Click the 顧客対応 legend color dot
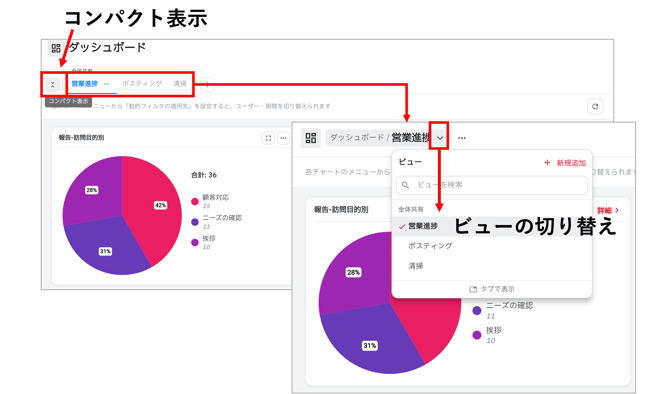670x394 pixels. [195, 201]
